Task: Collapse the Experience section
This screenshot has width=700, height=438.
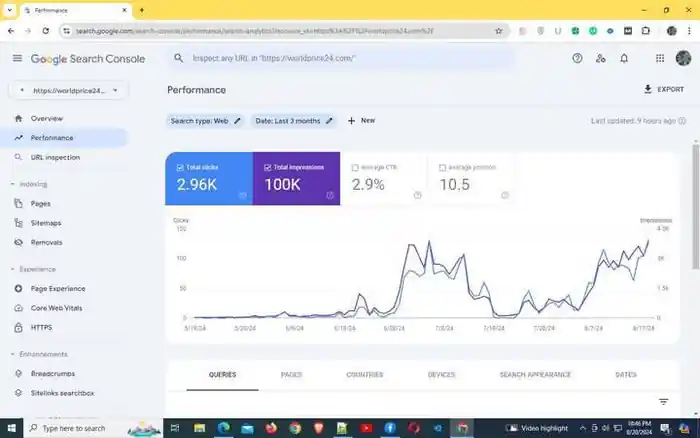Action: pyautogui.click(x=12, y=269)
